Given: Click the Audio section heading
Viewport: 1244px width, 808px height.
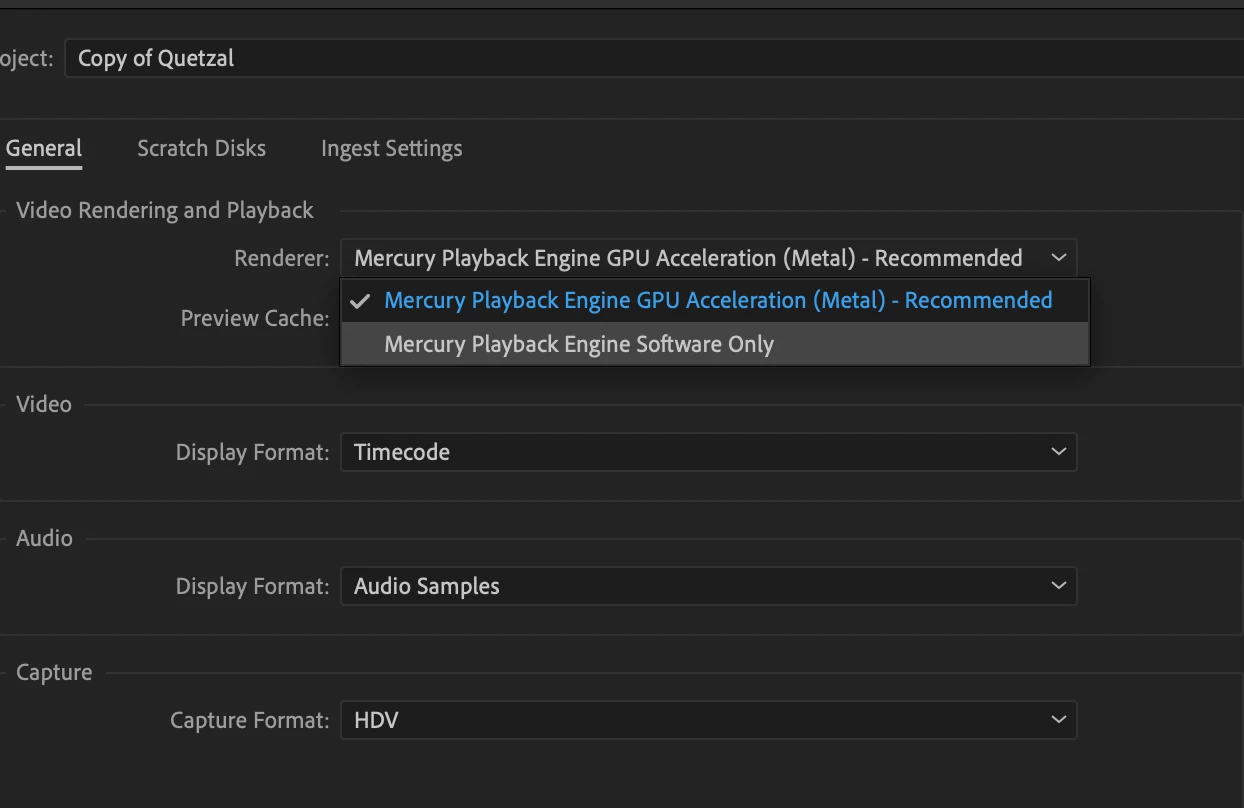Looking at the screenshot, I should click(44, 538).
